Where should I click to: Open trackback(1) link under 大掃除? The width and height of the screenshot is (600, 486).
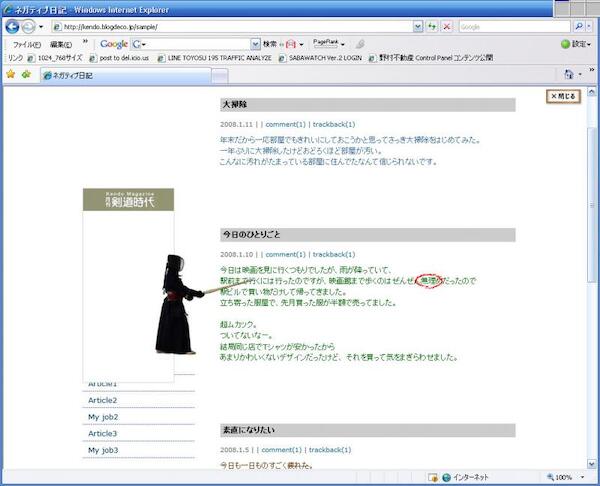334,124
